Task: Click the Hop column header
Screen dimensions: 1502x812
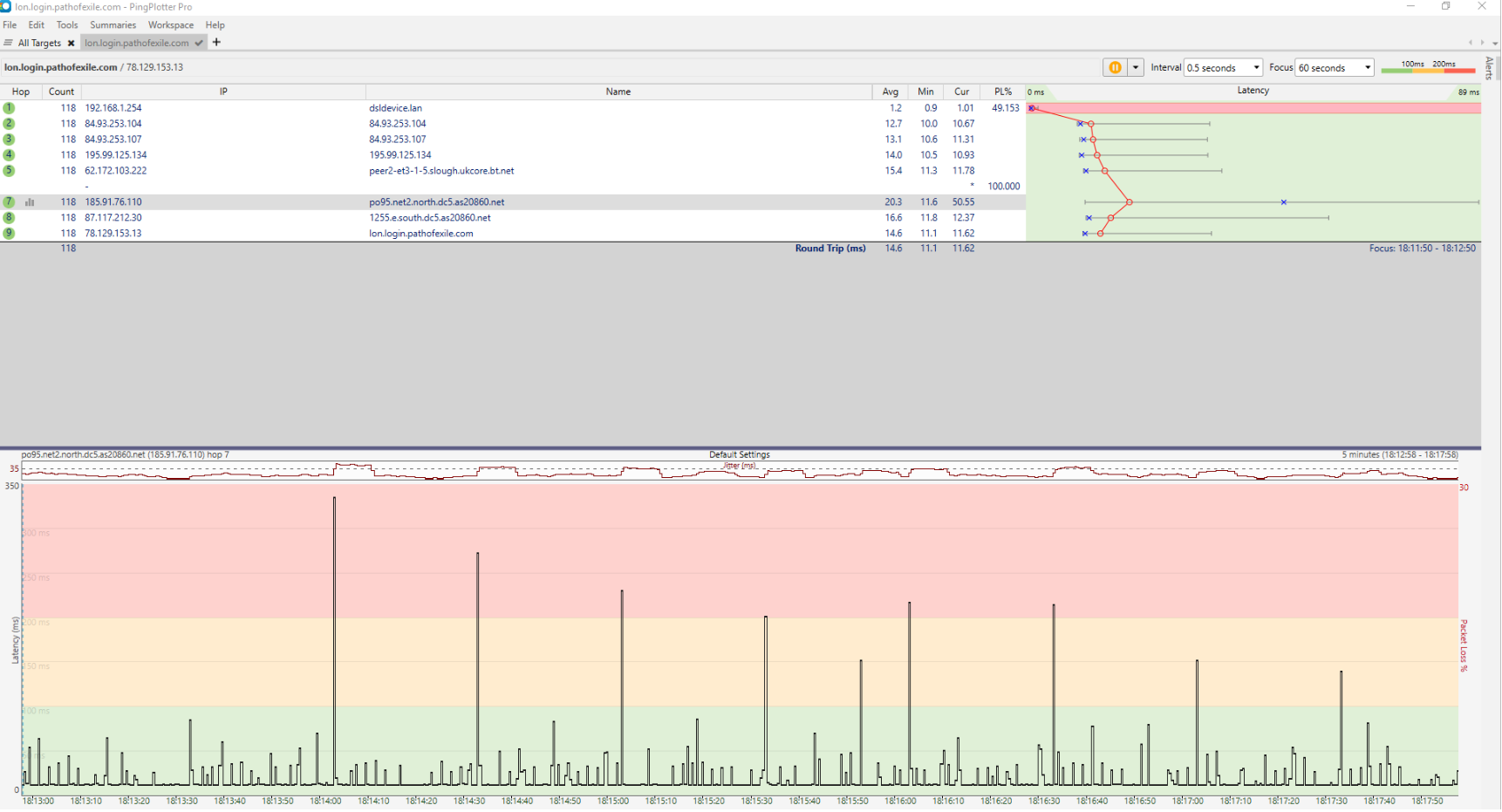Action: [x=21, y=92]
